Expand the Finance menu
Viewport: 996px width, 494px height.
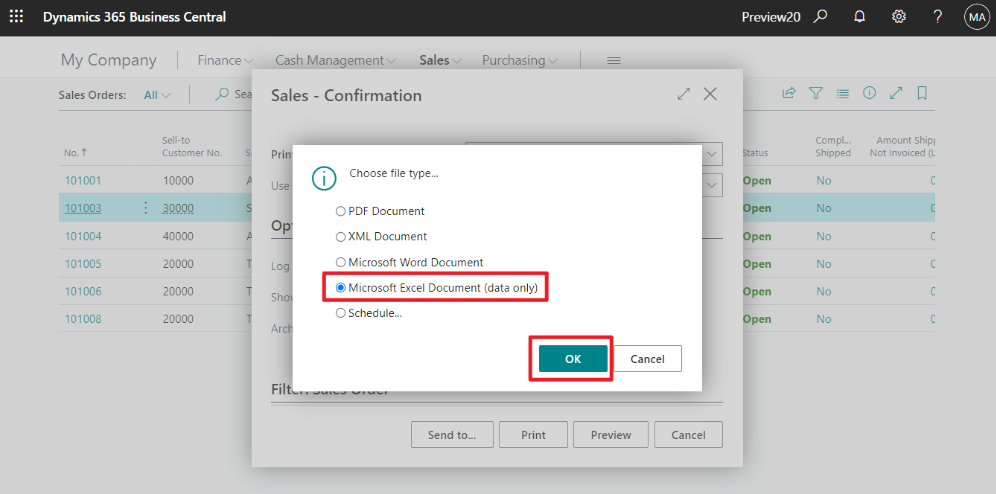(x=225, y=60)
